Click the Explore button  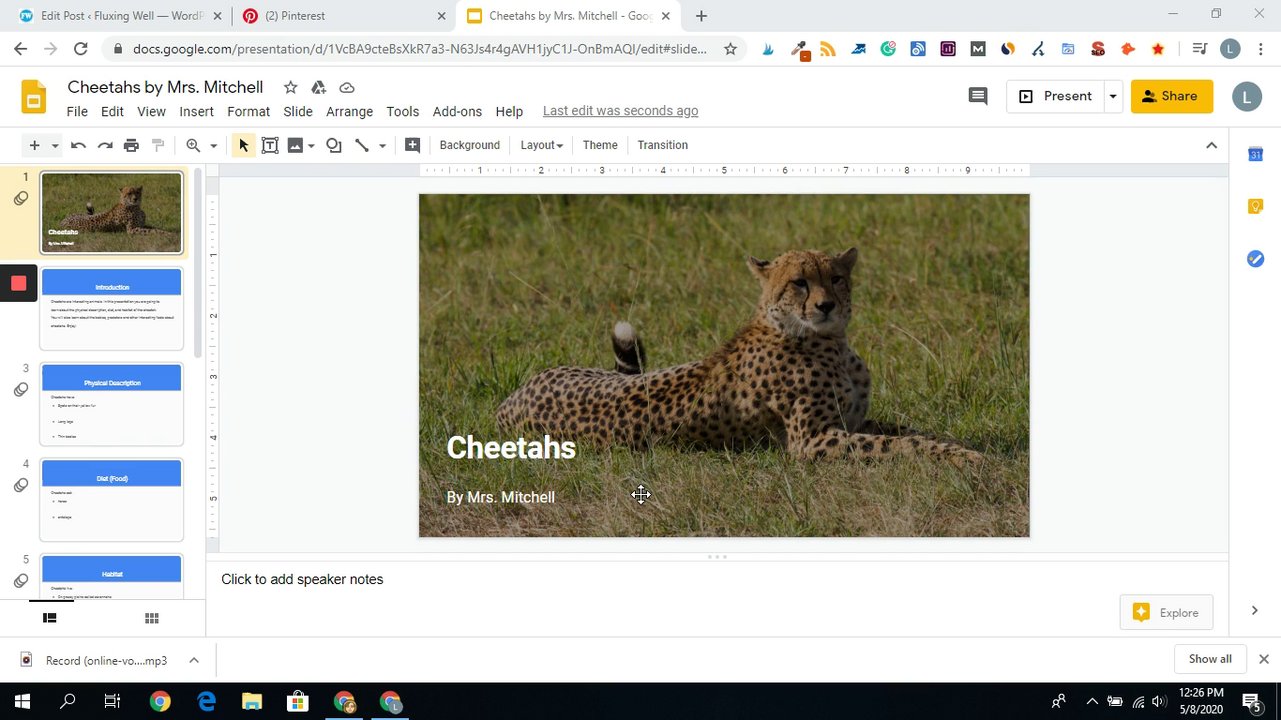coord(1166,613)
